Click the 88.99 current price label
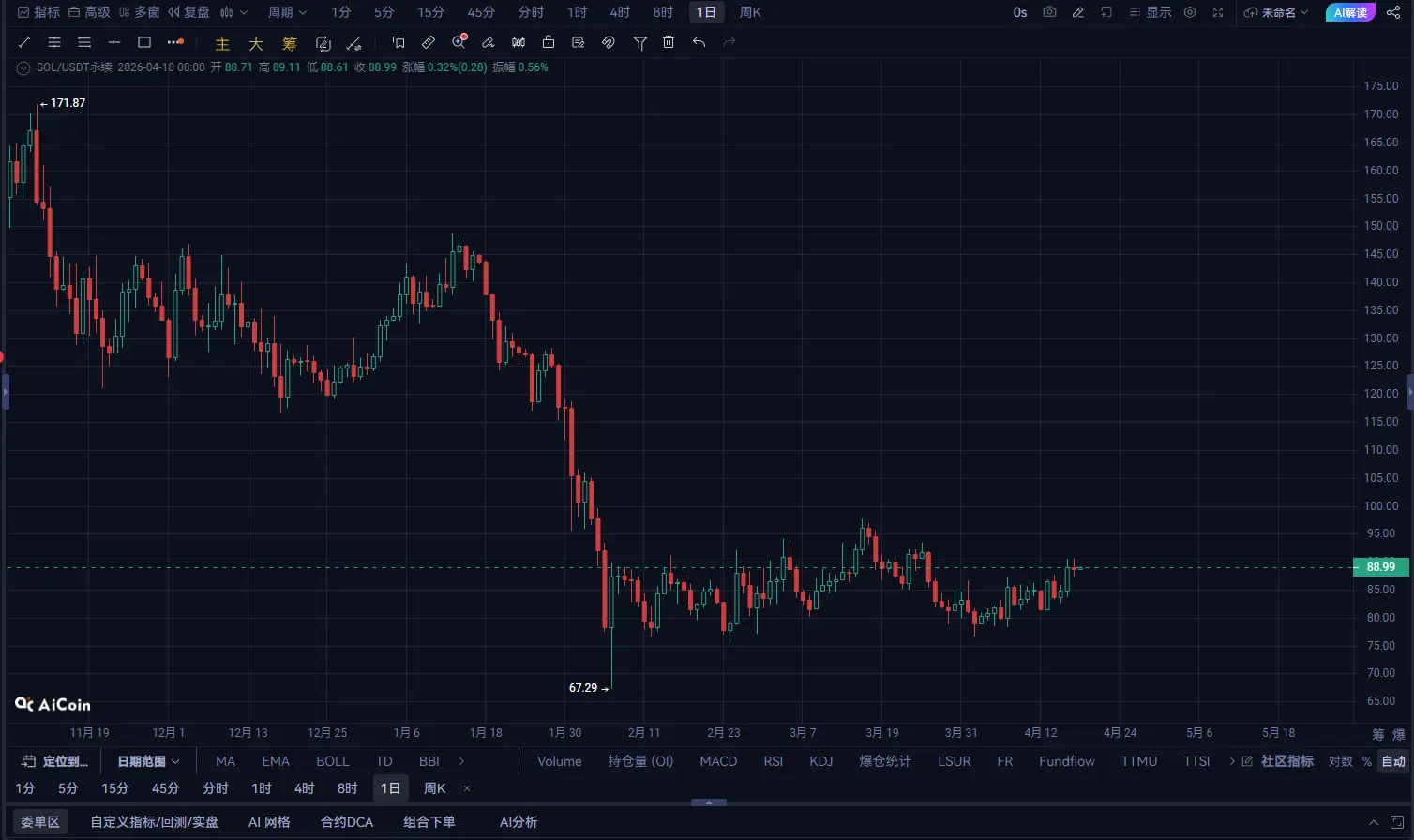This screenshot has height=840, width=1414. coord(1380,567)
